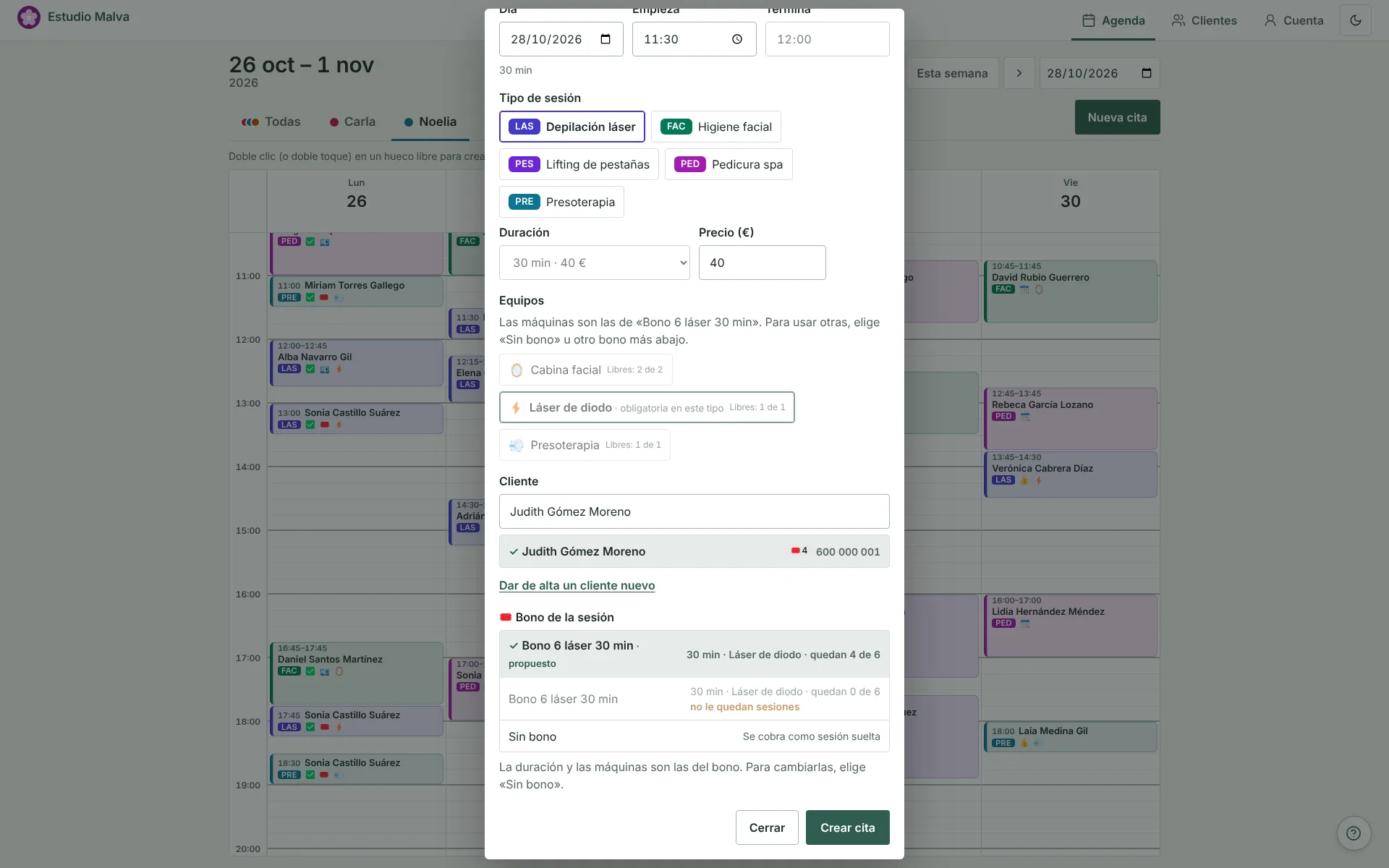The image size is (1389, 868).
Task: Select client suggestion Judith Gómez Moreno
Action: tap(694, 551)
